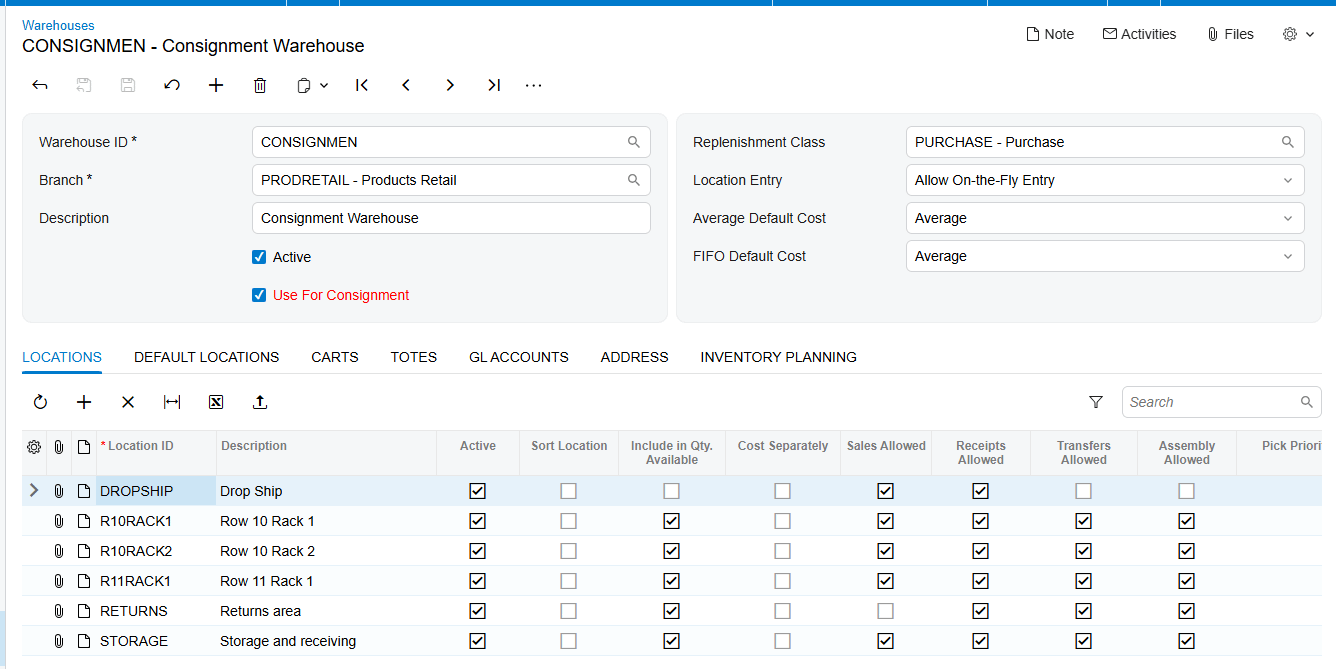
Task: Enable Sort Location for the DROPSHIP row
Action: (568, 491)
